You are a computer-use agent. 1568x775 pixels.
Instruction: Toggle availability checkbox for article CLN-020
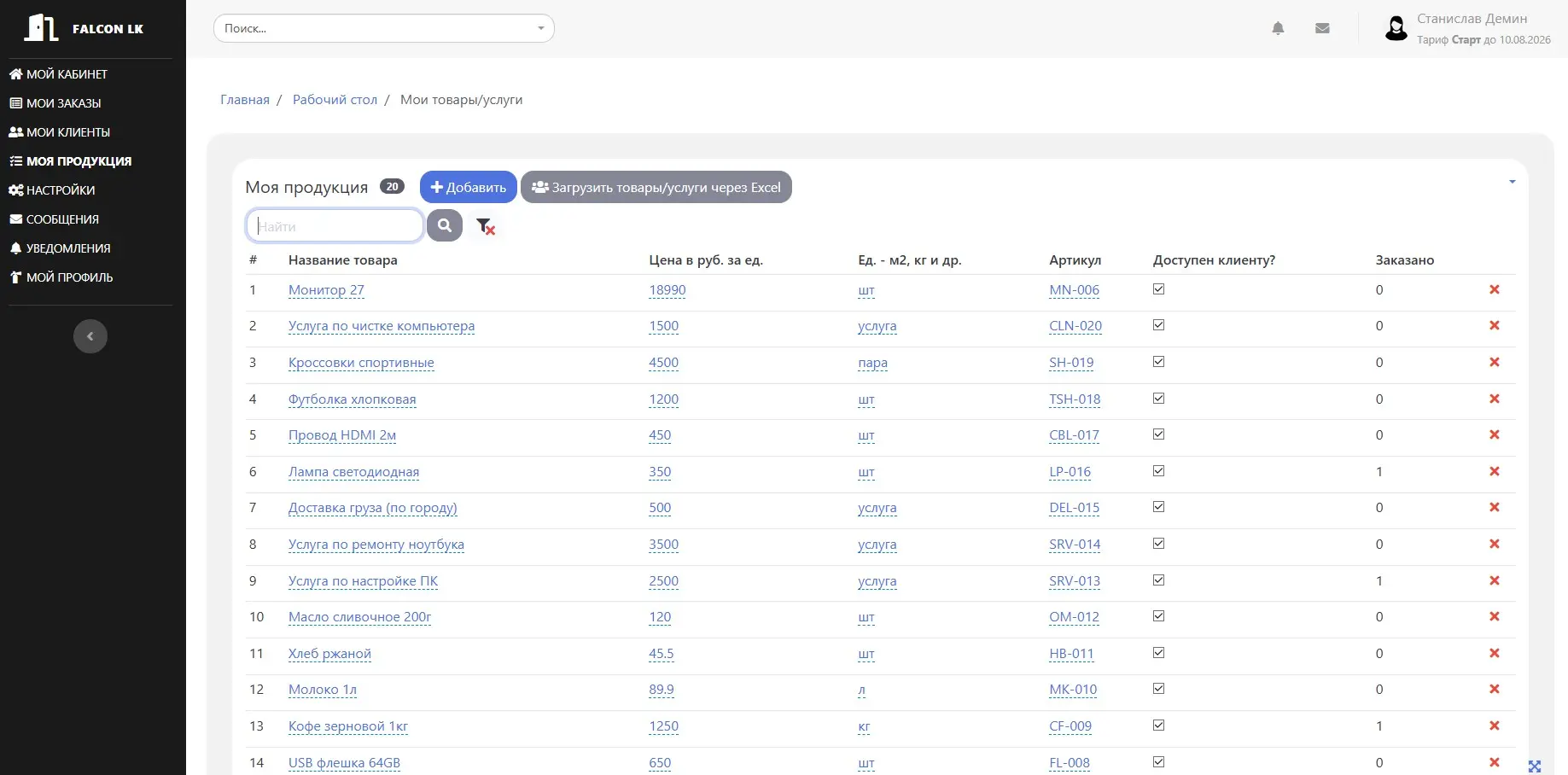1158,324
